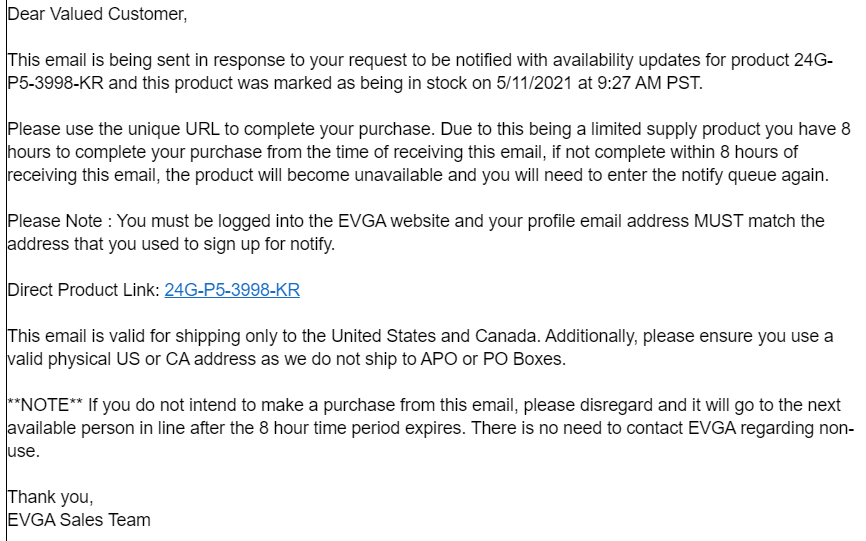Click the date "5/11/2021" in the email
The image size is (866, 541).
point(534,83)
